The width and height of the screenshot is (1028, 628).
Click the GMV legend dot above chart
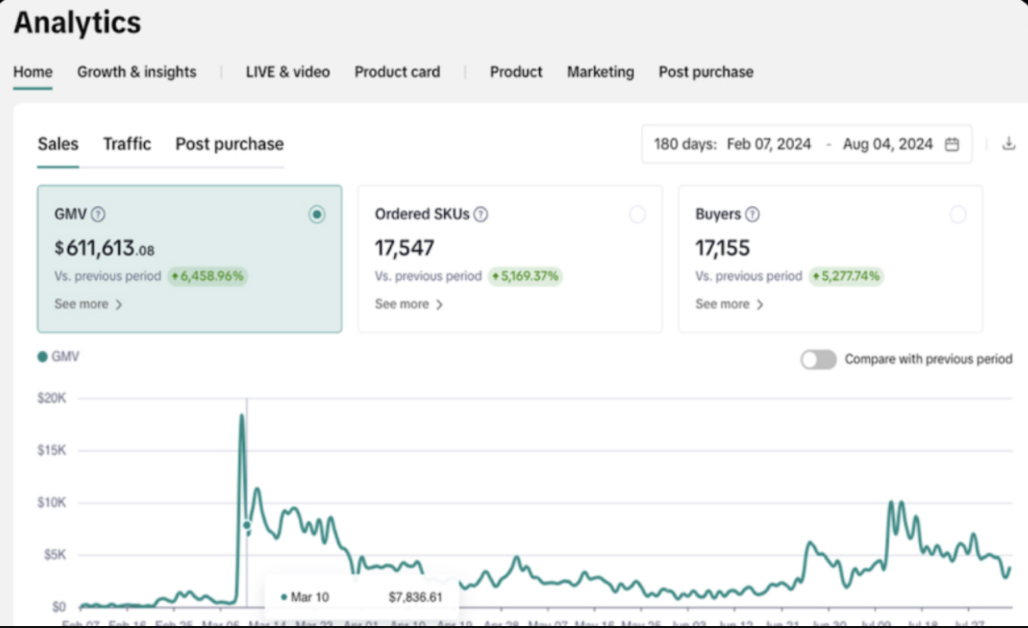point(42,356)
